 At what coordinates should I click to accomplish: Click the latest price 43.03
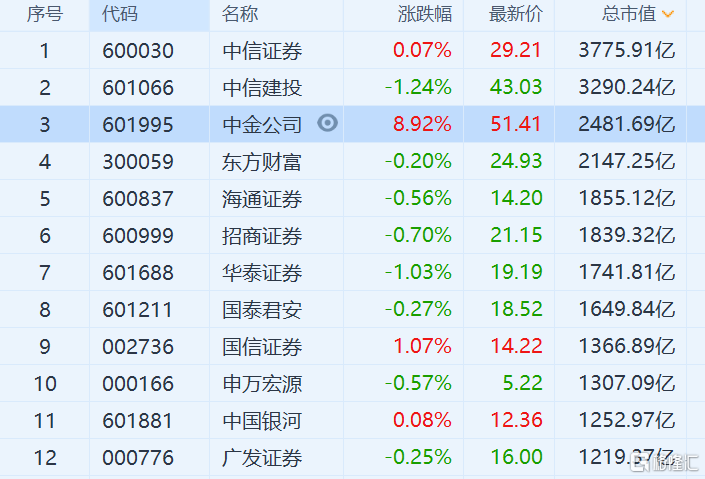tap(516, 87)
